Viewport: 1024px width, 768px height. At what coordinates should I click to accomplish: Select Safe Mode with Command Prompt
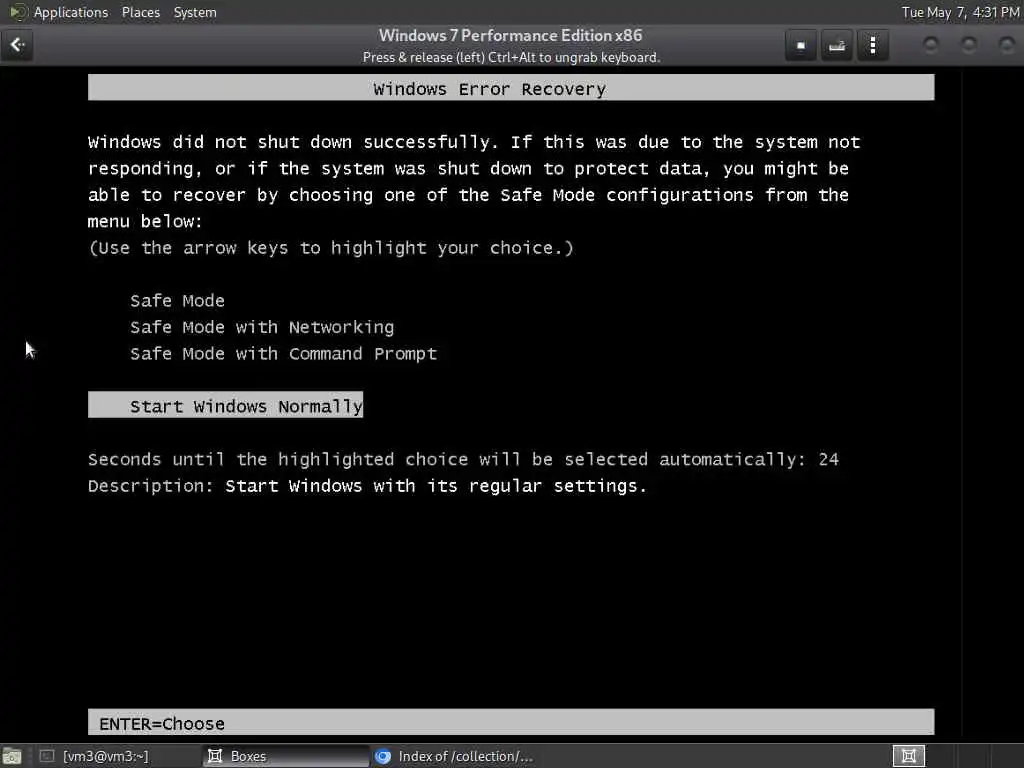tap(283, 354)
